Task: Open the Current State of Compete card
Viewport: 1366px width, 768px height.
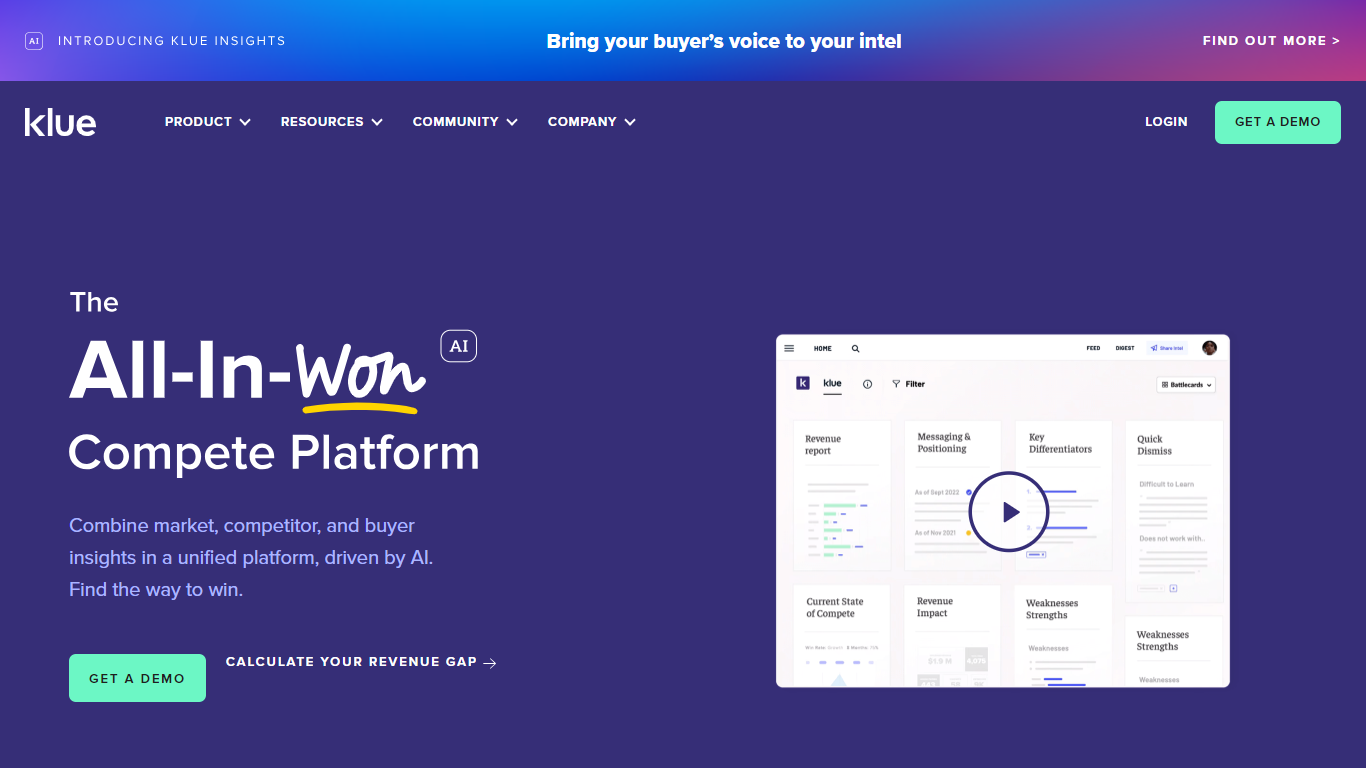Action: point(841,636)
